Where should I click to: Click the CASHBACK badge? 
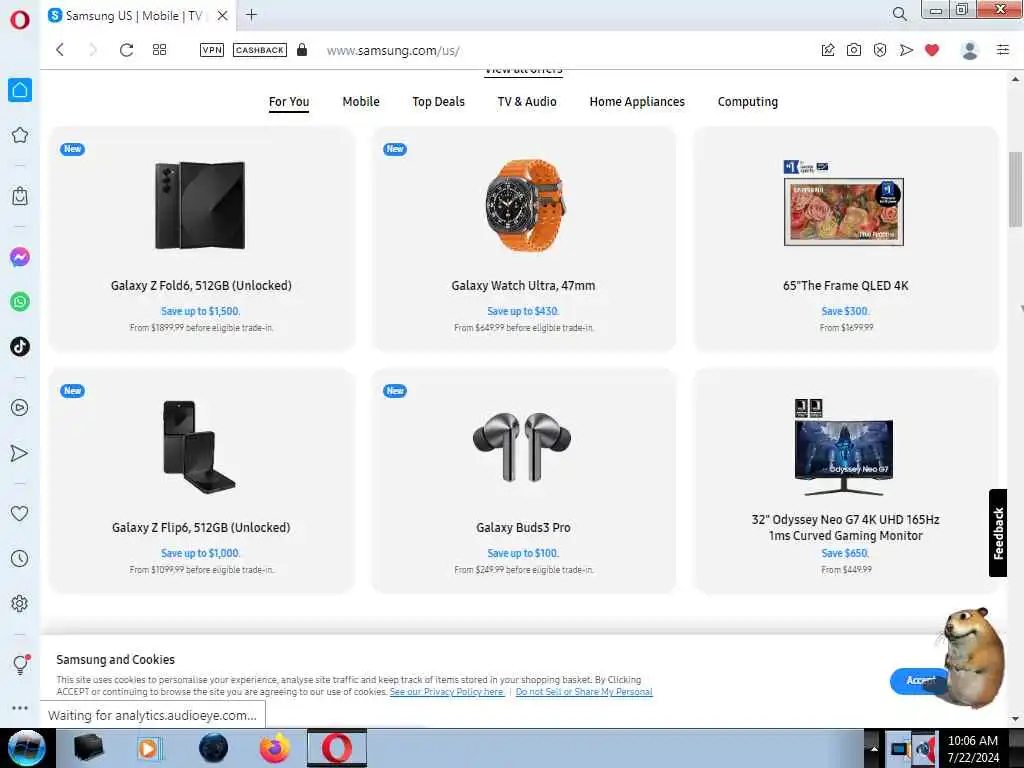pos(260,50)
